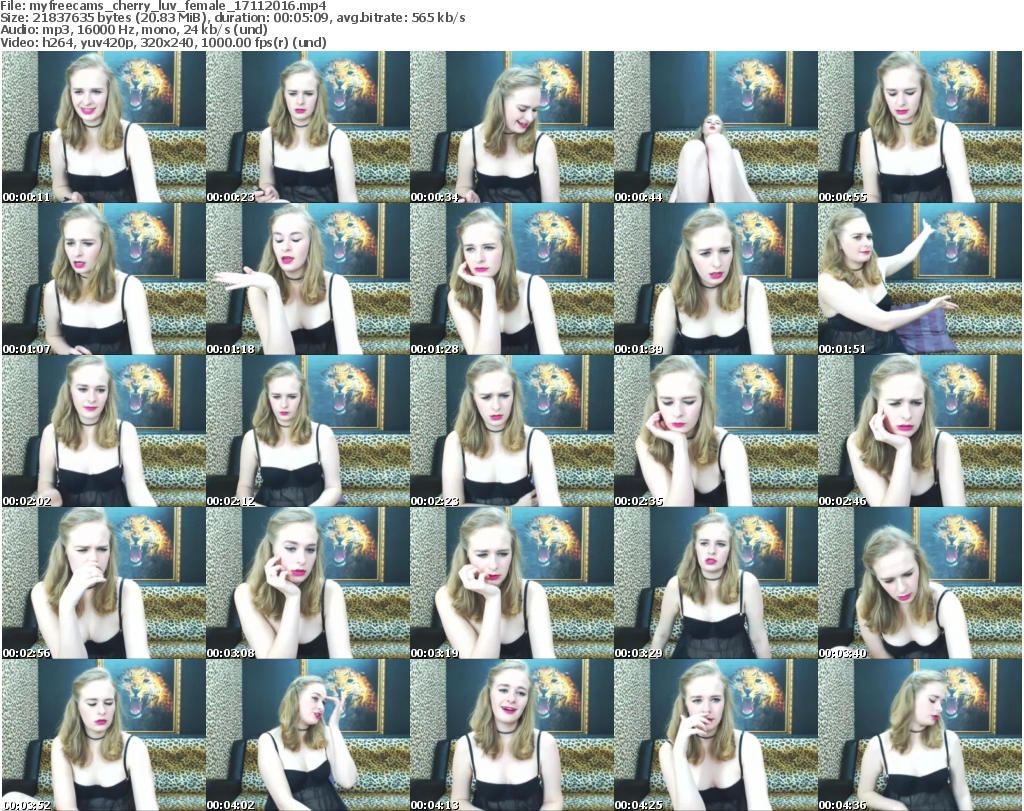Image resolution: width=1024 pixels, height=811 pixels.
Task: Open the thumbnail stamped 00:01:39
Action: coord(716,279)
